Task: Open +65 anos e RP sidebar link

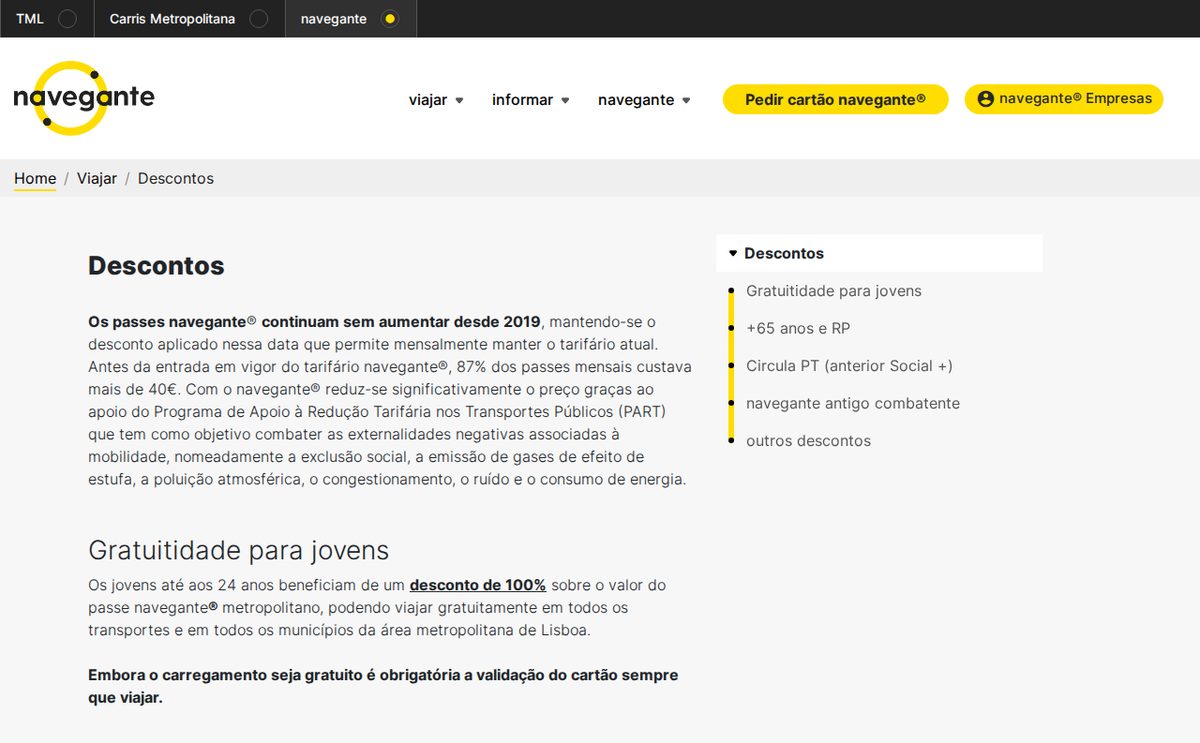Action: coord(798,328)
